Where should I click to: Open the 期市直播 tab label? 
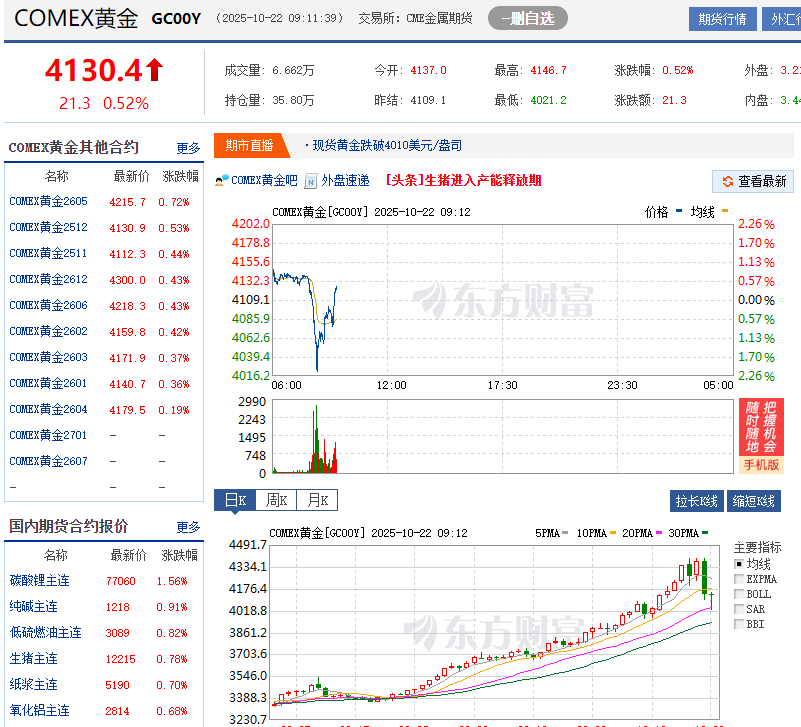pos(249,146)
